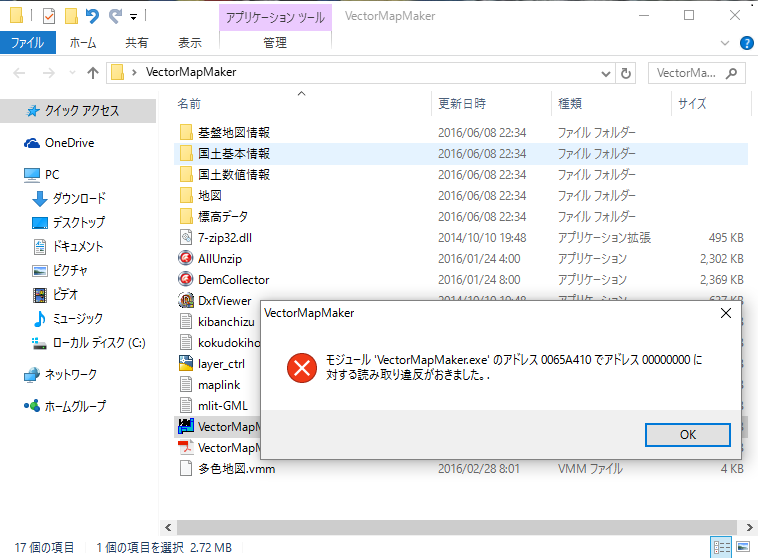Switch to large icons view layout
758x558 pixels.
tap(743, 547)
